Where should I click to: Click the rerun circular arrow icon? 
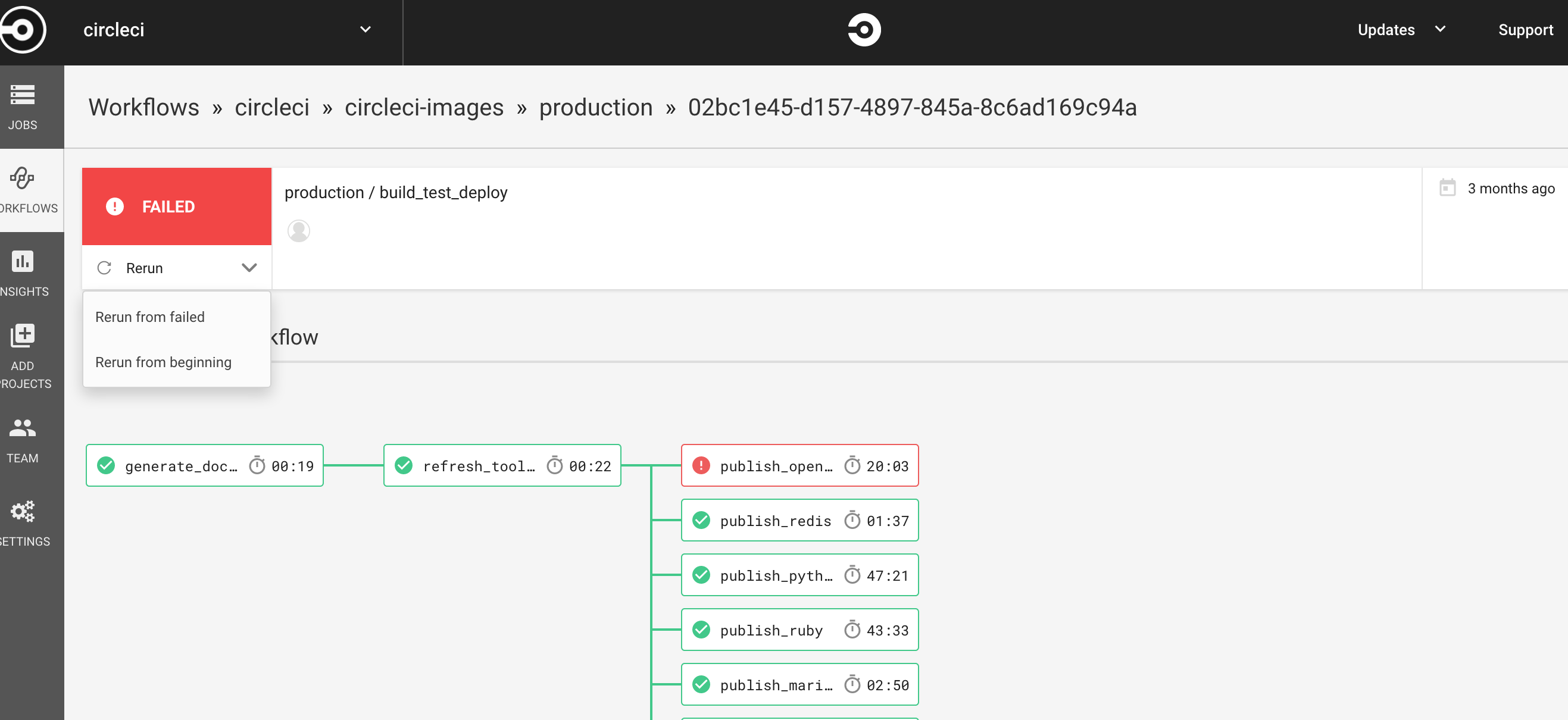[x=104, y=268]
